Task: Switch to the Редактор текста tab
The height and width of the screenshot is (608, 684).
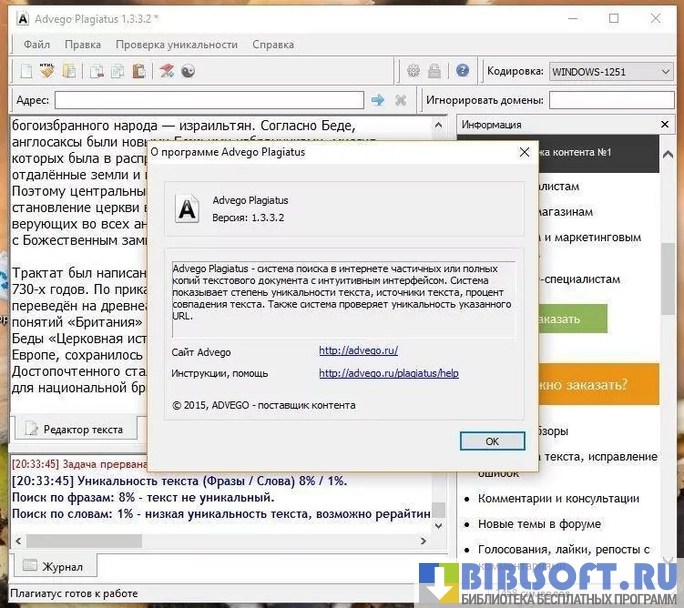Action: click(73, 429)
